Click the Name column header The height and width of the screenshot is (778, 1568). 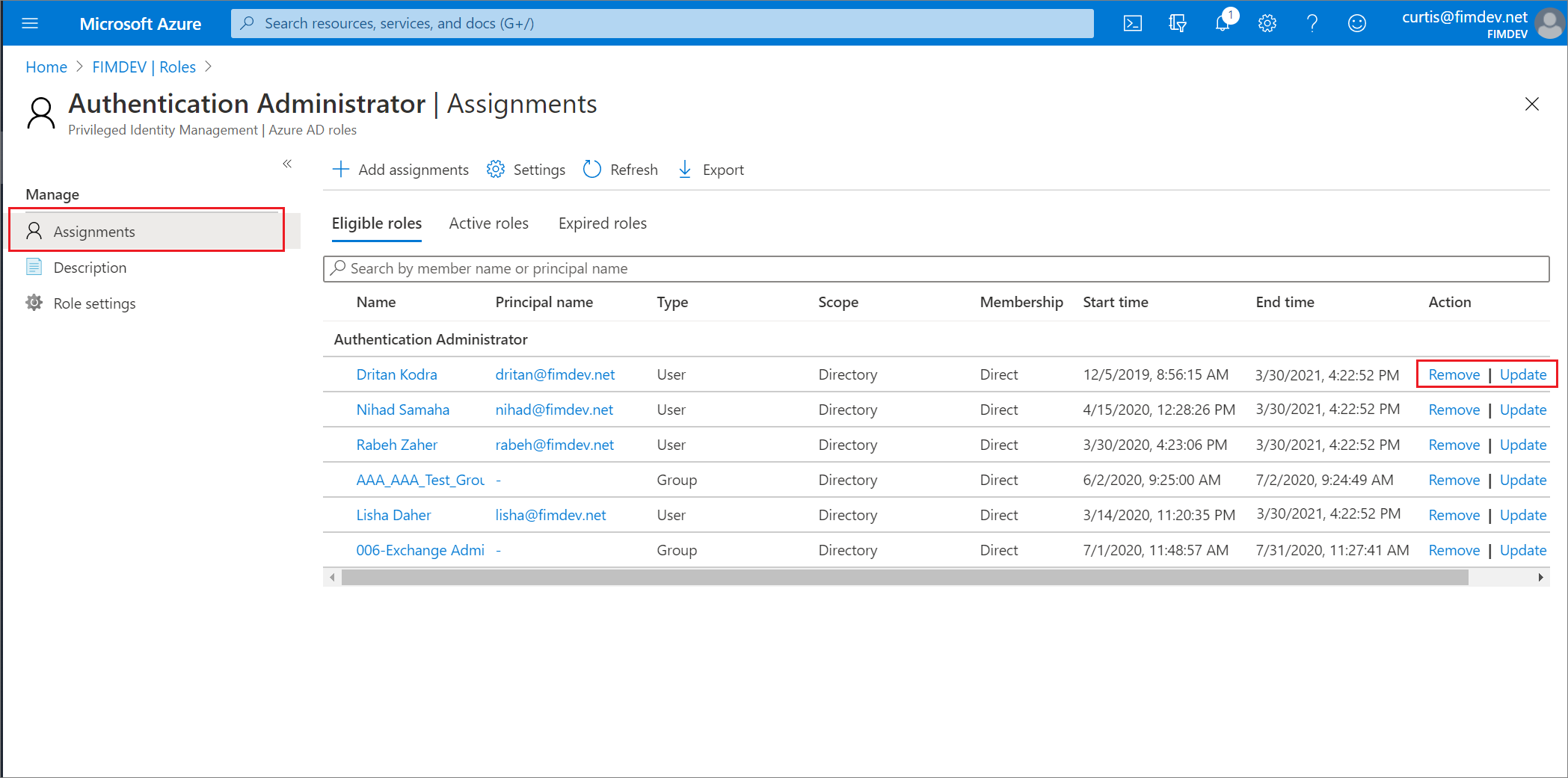point(376,302)
